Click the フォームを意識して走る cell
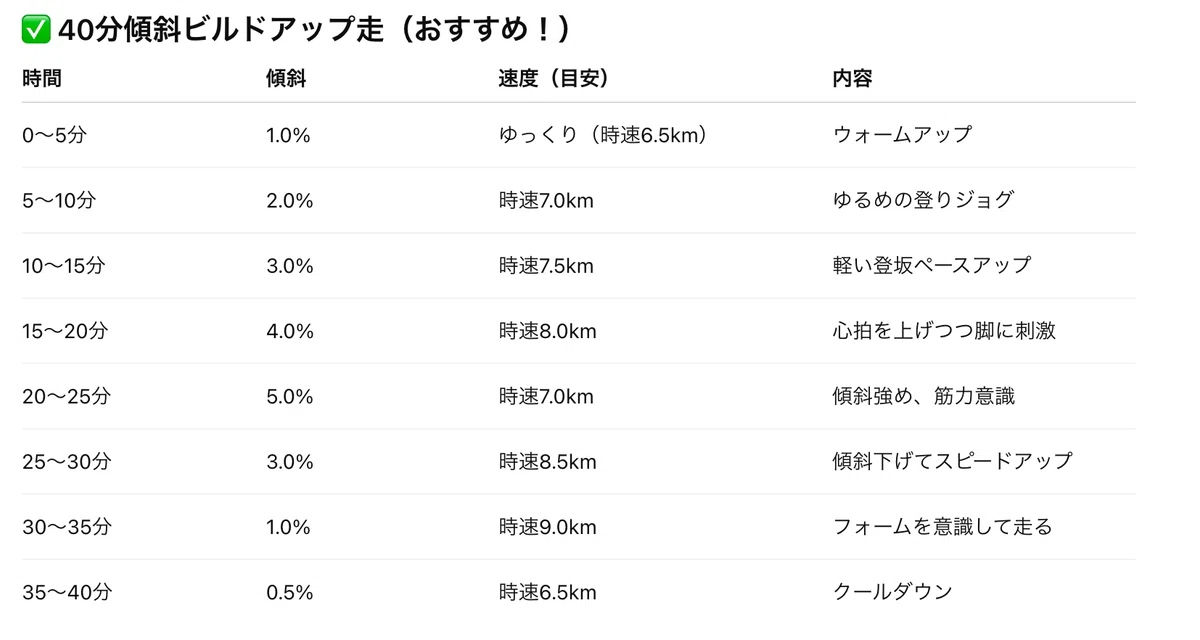1200x640 pixels. pos(942,527)
